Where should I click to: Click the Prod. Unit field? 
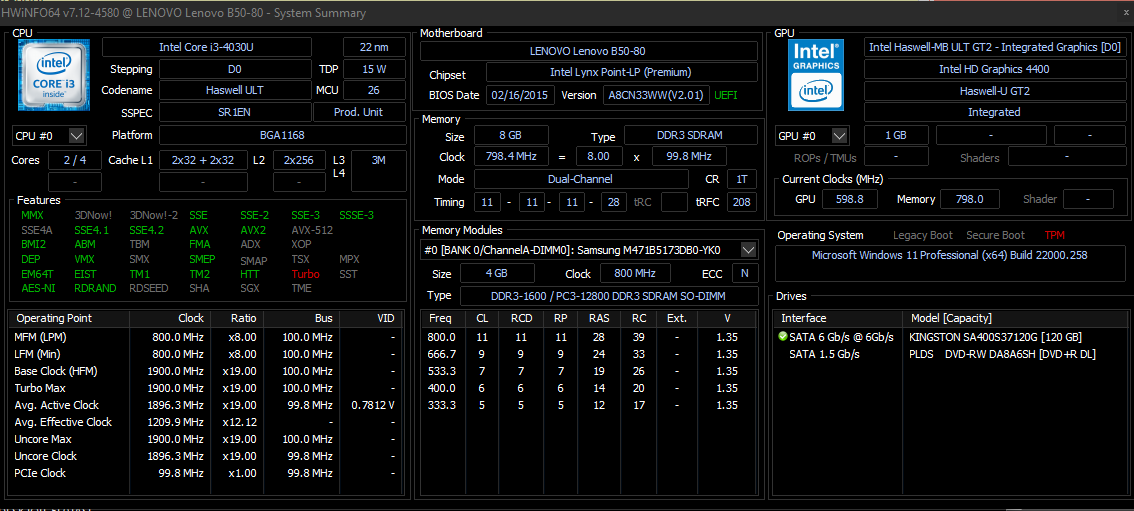point(359,113)
